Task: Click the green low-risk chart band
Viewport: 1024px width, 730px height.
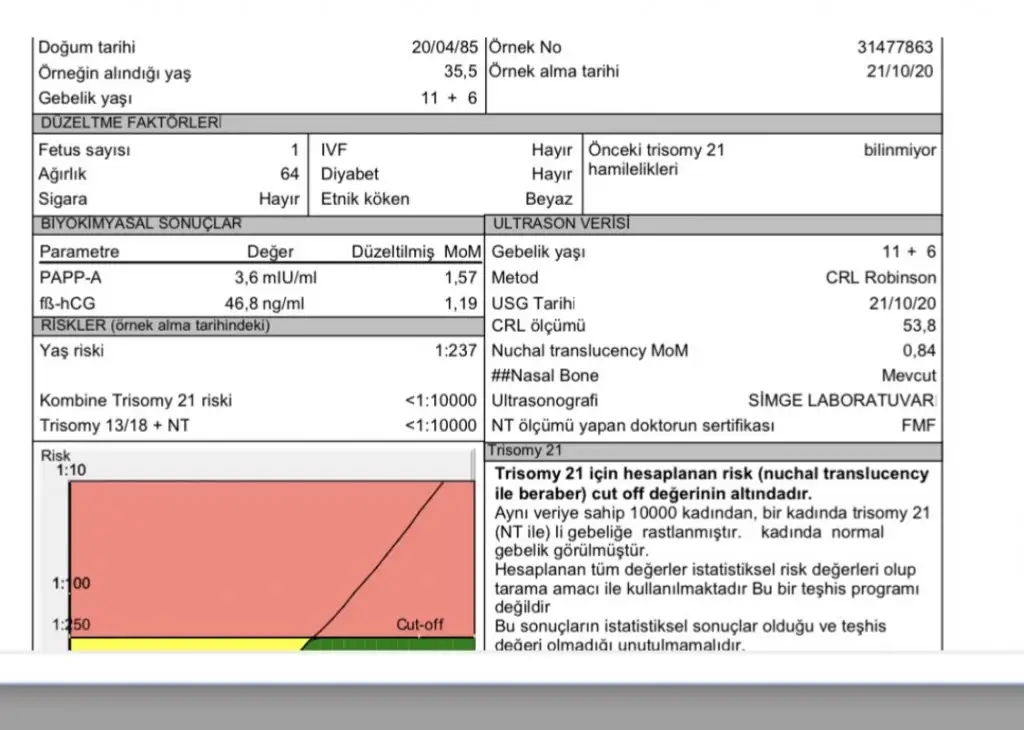Action: coord(390,644)
